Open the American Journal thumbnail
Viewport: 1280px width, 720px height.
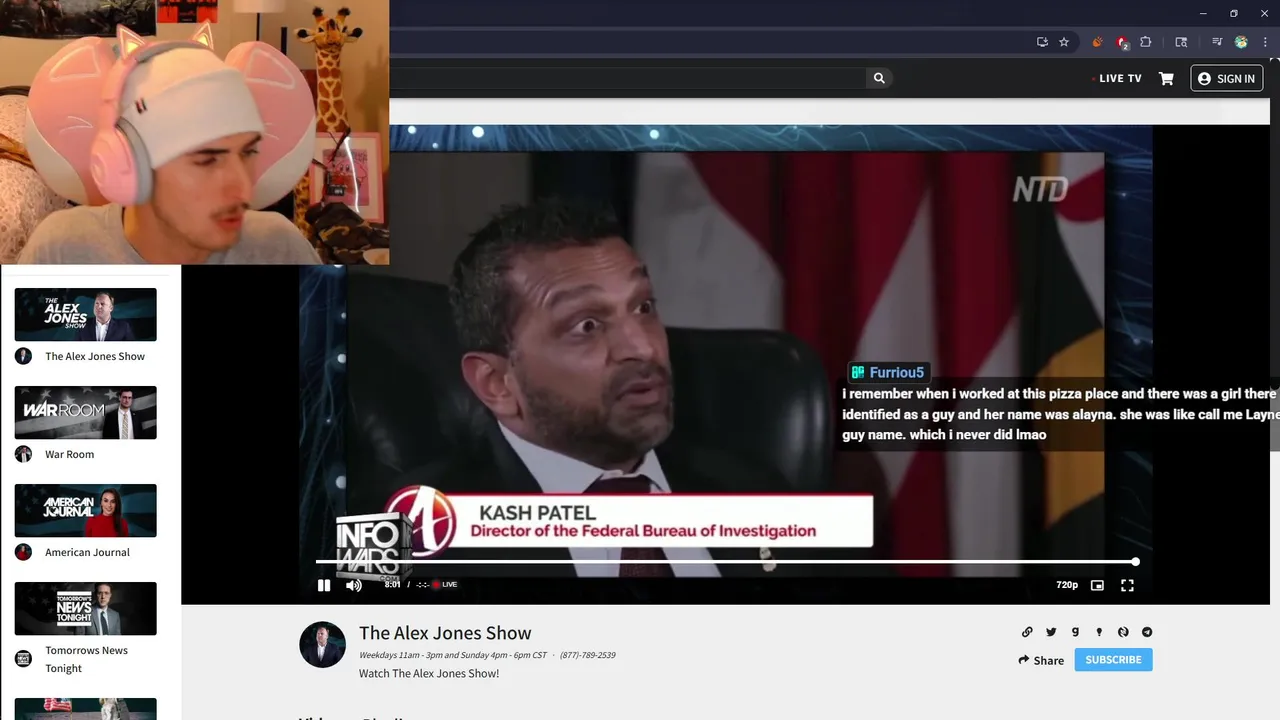[x=85, y=510]
